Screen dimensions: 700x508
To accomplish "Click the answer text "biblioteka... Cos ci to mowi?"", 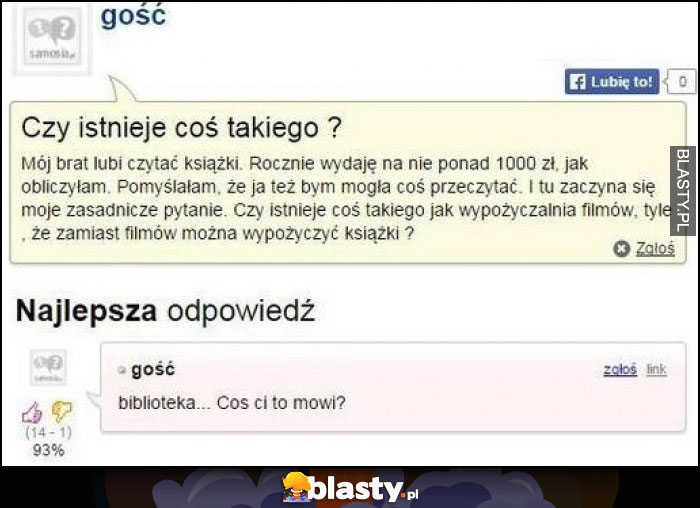I will coord(232,403).
